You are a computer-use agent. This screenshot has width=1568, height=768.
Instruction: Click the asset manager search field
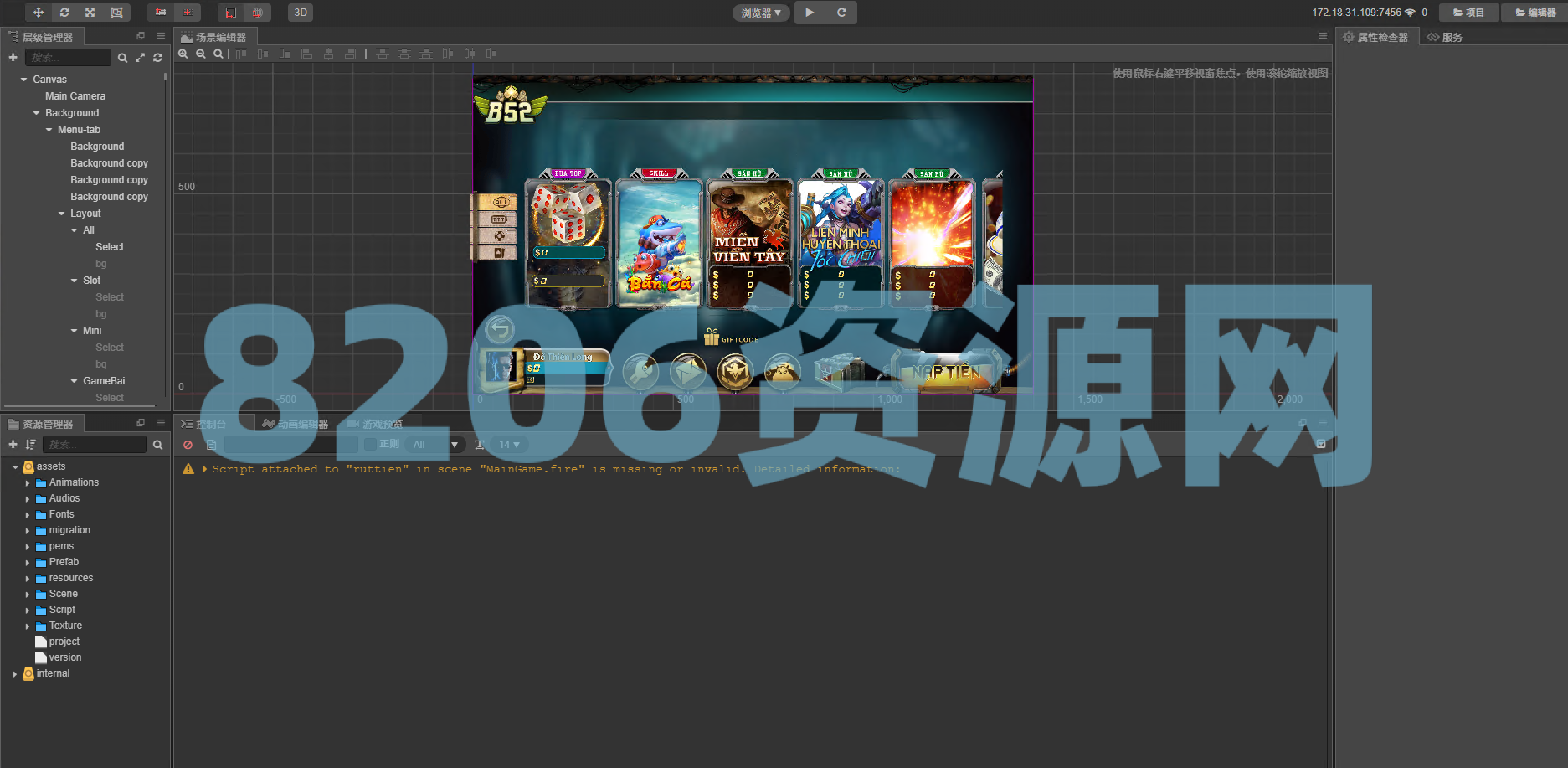94,445
